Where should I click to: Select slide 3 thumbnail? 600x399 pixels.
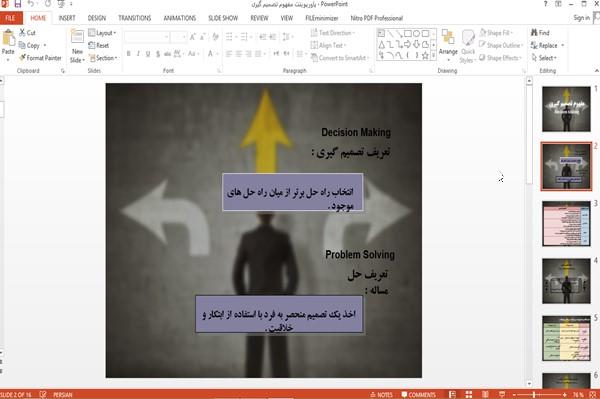coord(566,223)
